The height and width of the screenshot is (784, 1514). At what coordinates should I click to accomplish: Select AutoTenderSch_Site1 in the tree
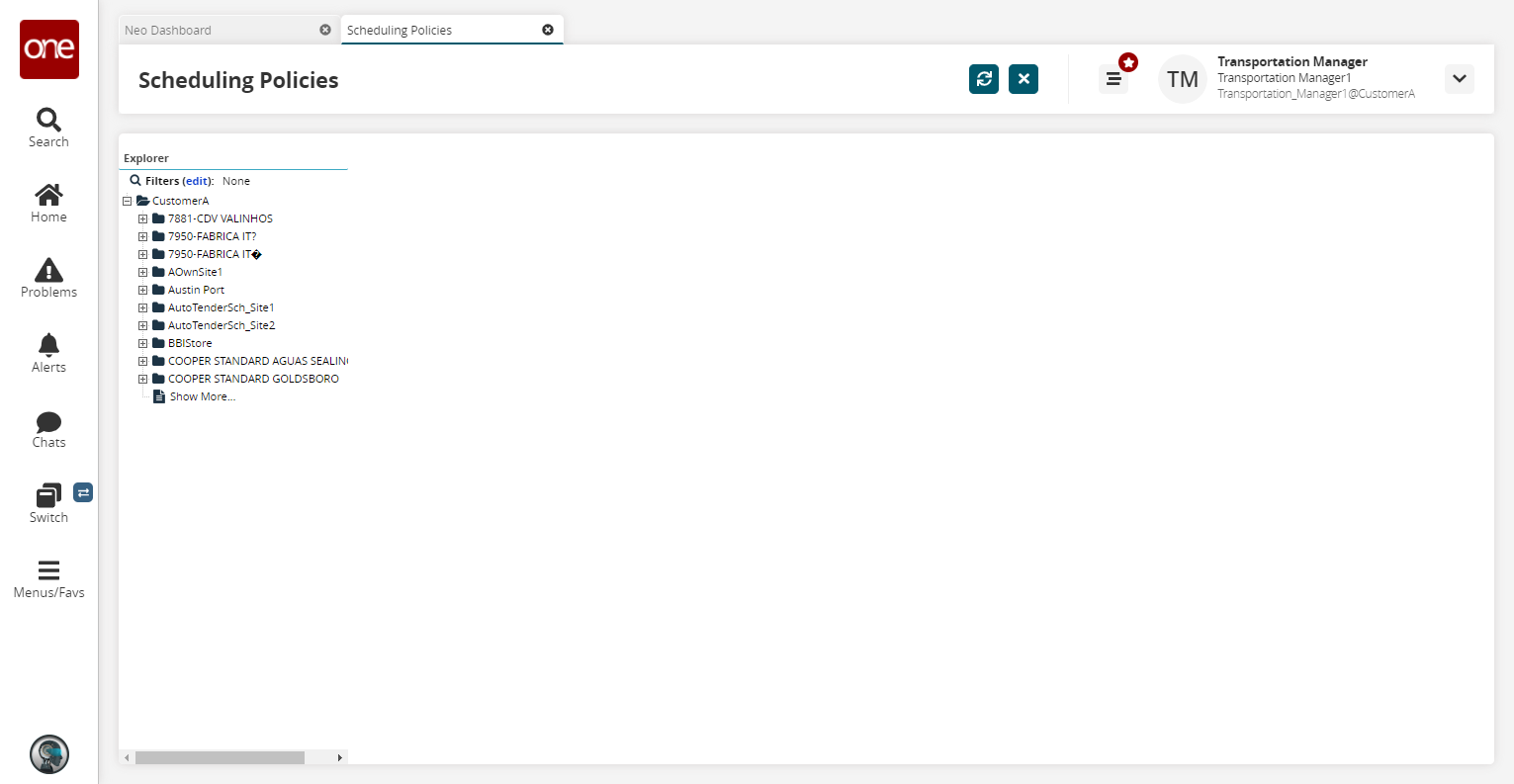tap(222, 307)
